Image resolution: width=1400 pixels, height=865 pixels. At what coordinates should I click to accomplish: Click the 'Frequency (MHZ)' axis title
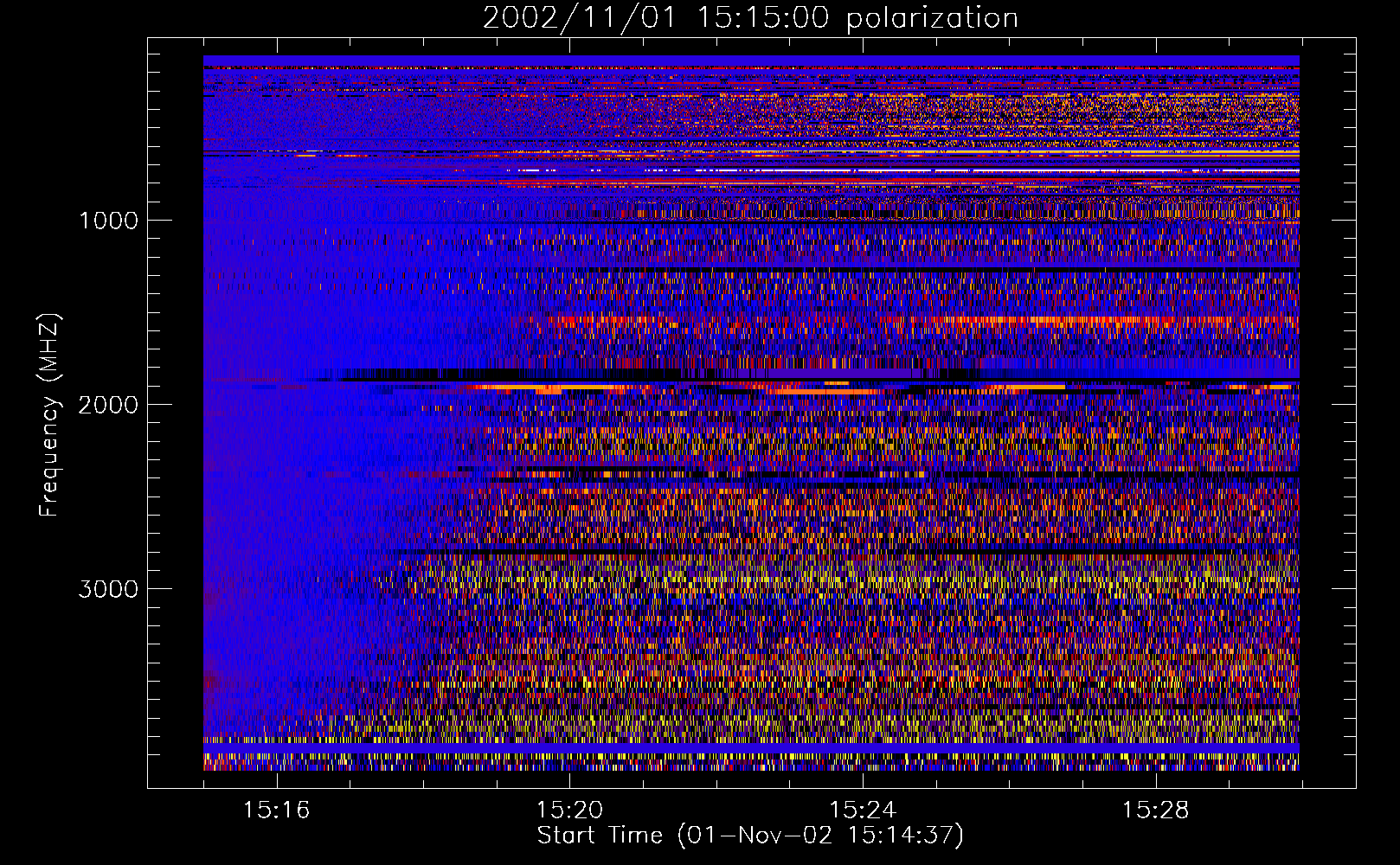(x=49, y=415)
